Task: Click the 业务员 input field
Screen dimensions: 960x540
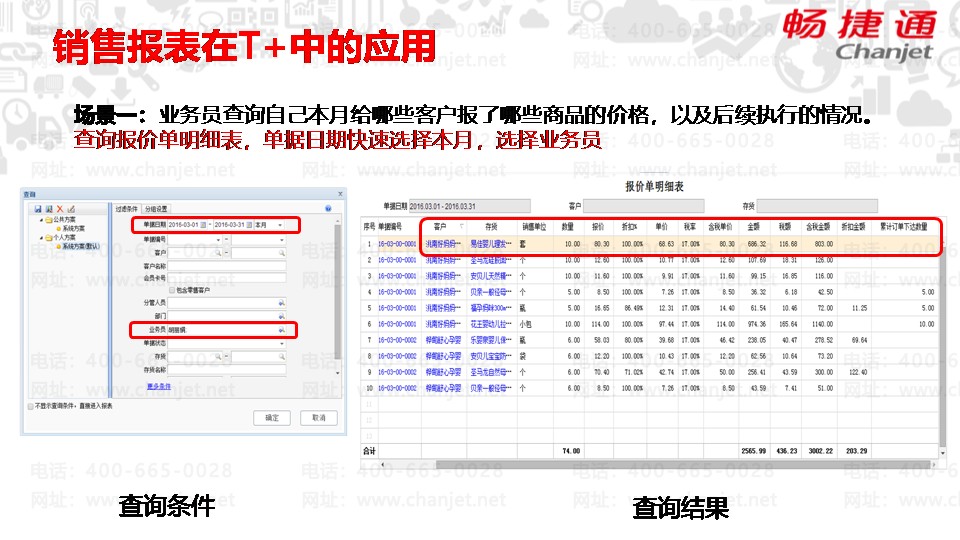Action: (227, 330)
